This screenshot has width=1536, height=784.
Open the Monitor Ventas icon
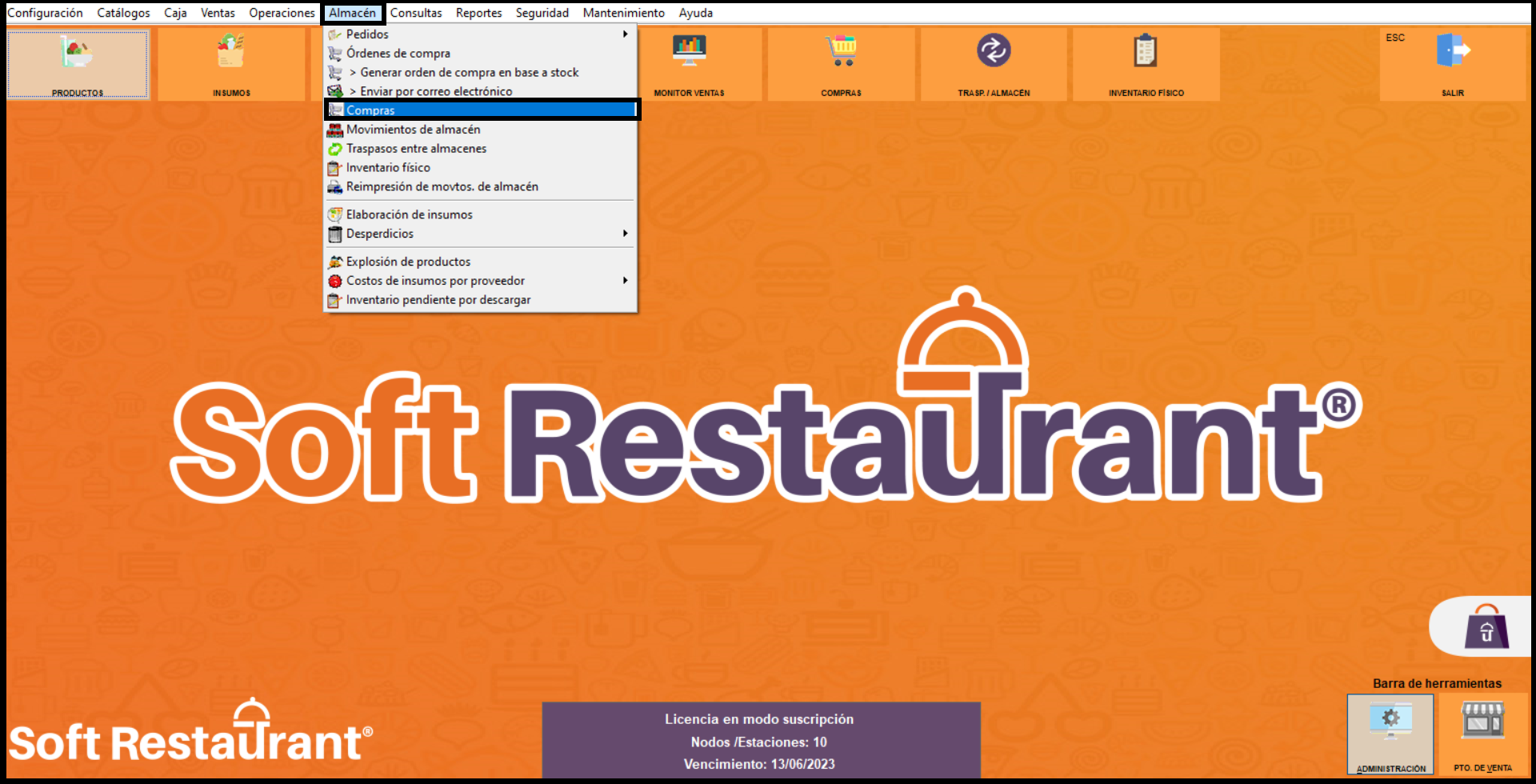point(689,50)
